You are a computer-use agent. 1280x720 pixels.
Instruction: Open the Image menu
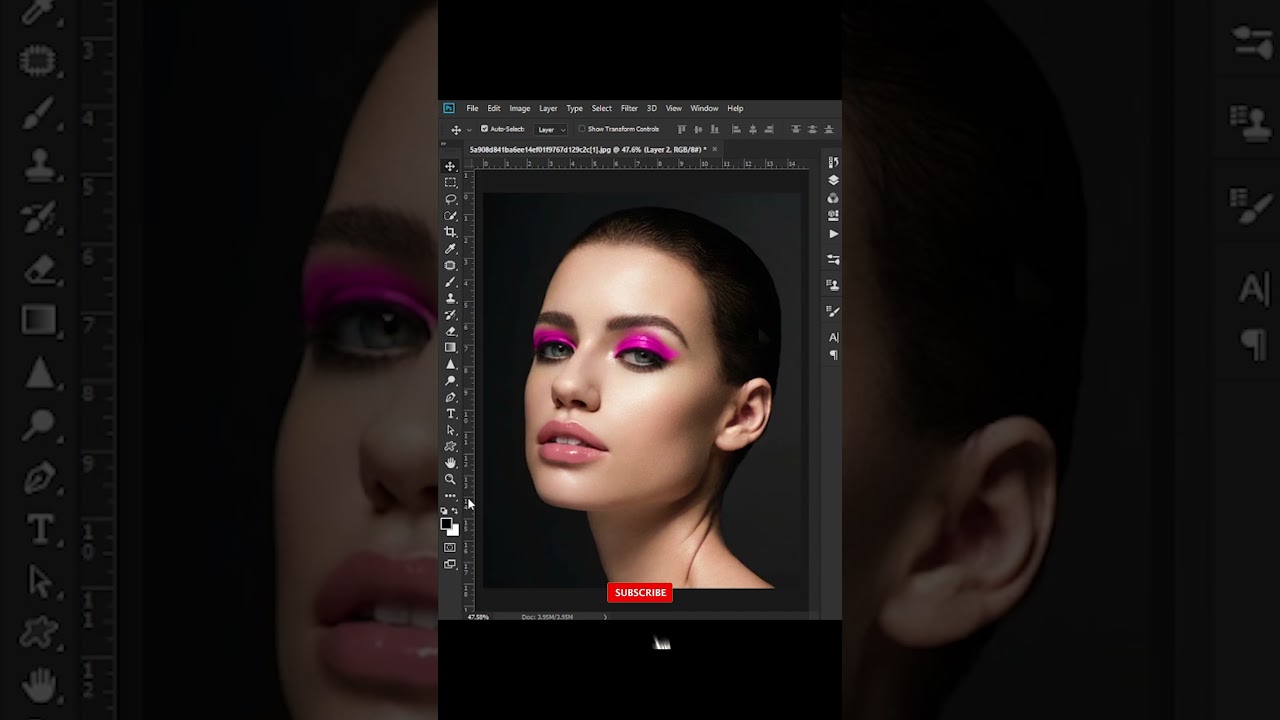click(x=520, y=108)
